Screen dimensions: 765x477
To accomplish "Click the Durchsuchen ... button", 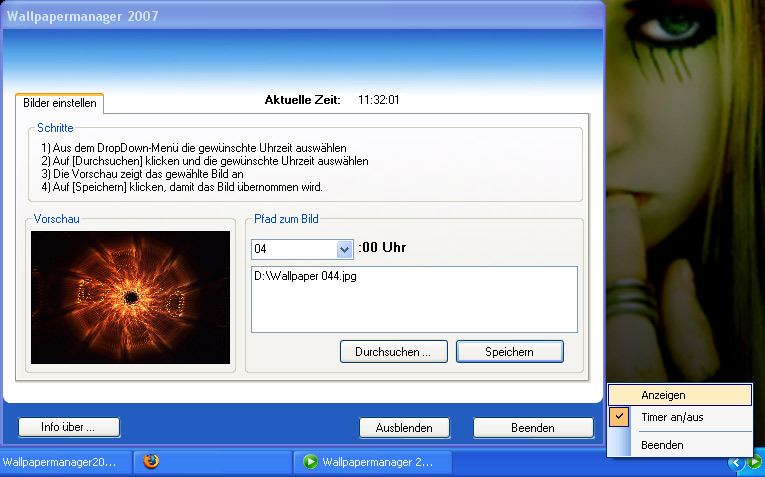I will 393,352.
